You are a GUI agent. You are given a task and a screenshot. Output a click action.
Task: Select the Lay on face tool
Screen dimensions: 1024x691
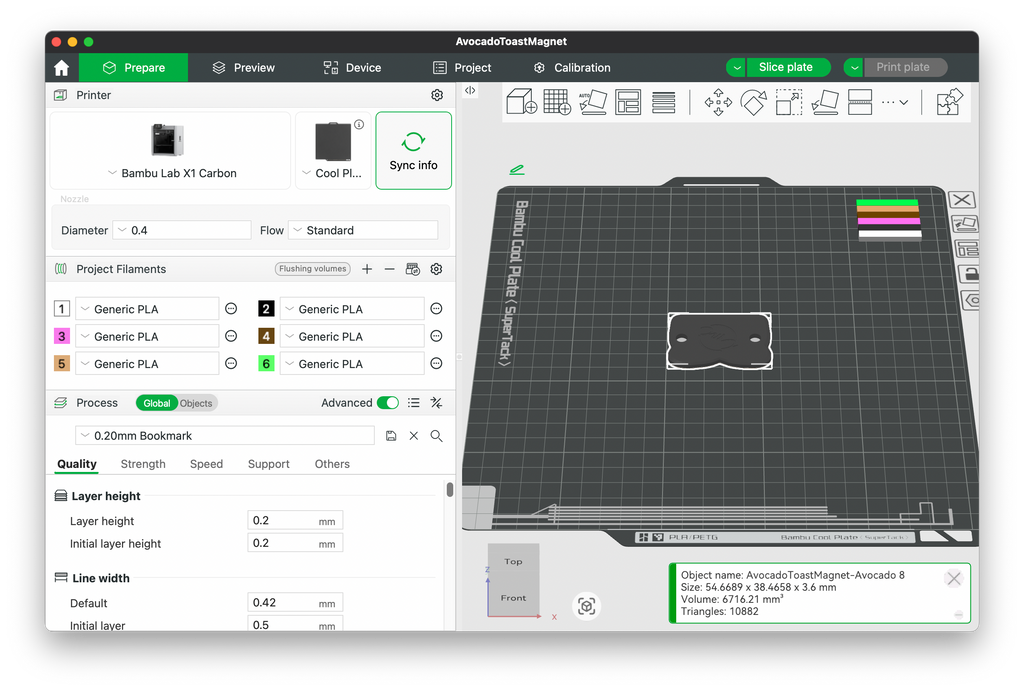[x=824, y=103]
